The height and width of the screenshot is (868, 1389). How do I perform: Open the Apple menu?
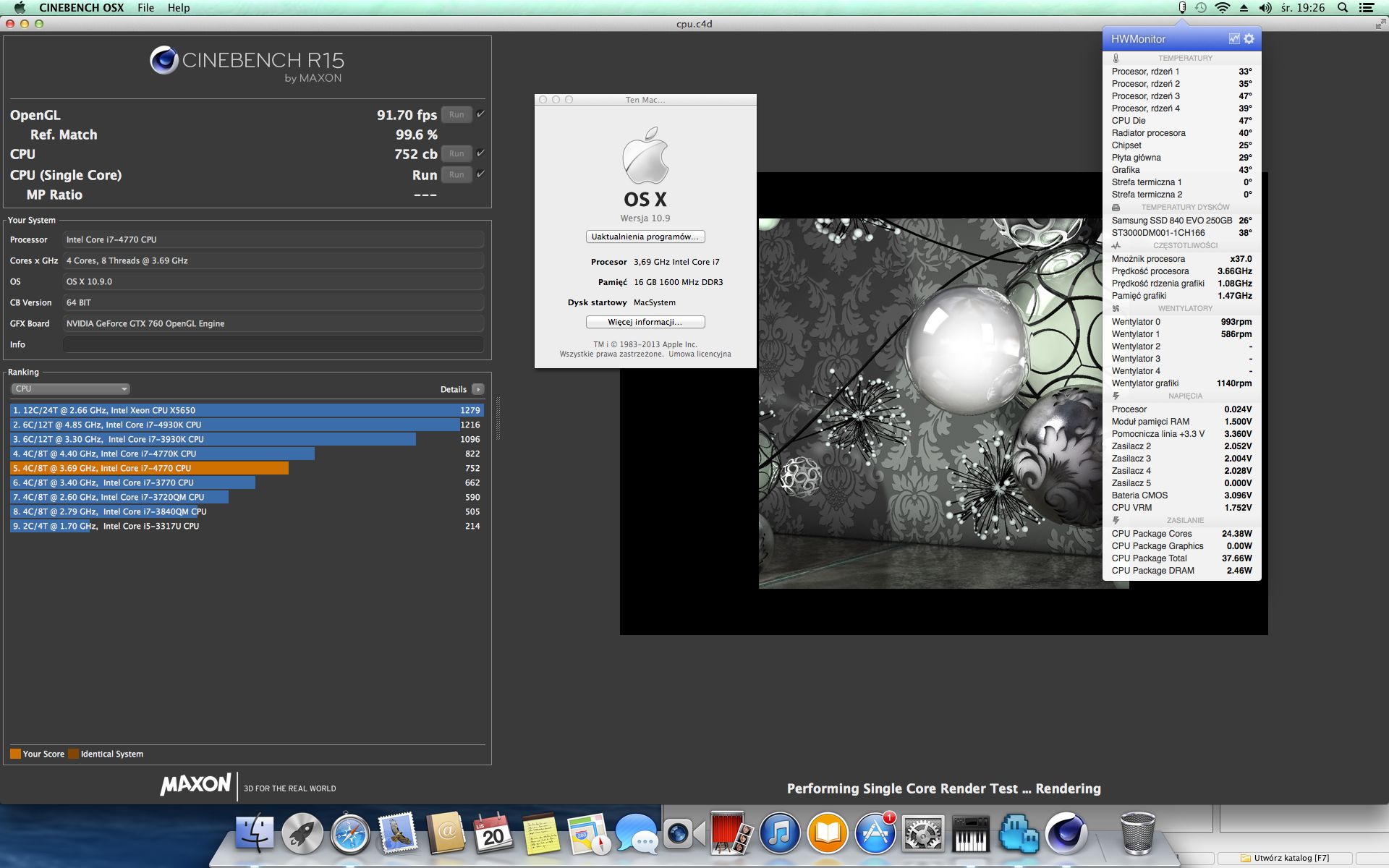[20, 8]
